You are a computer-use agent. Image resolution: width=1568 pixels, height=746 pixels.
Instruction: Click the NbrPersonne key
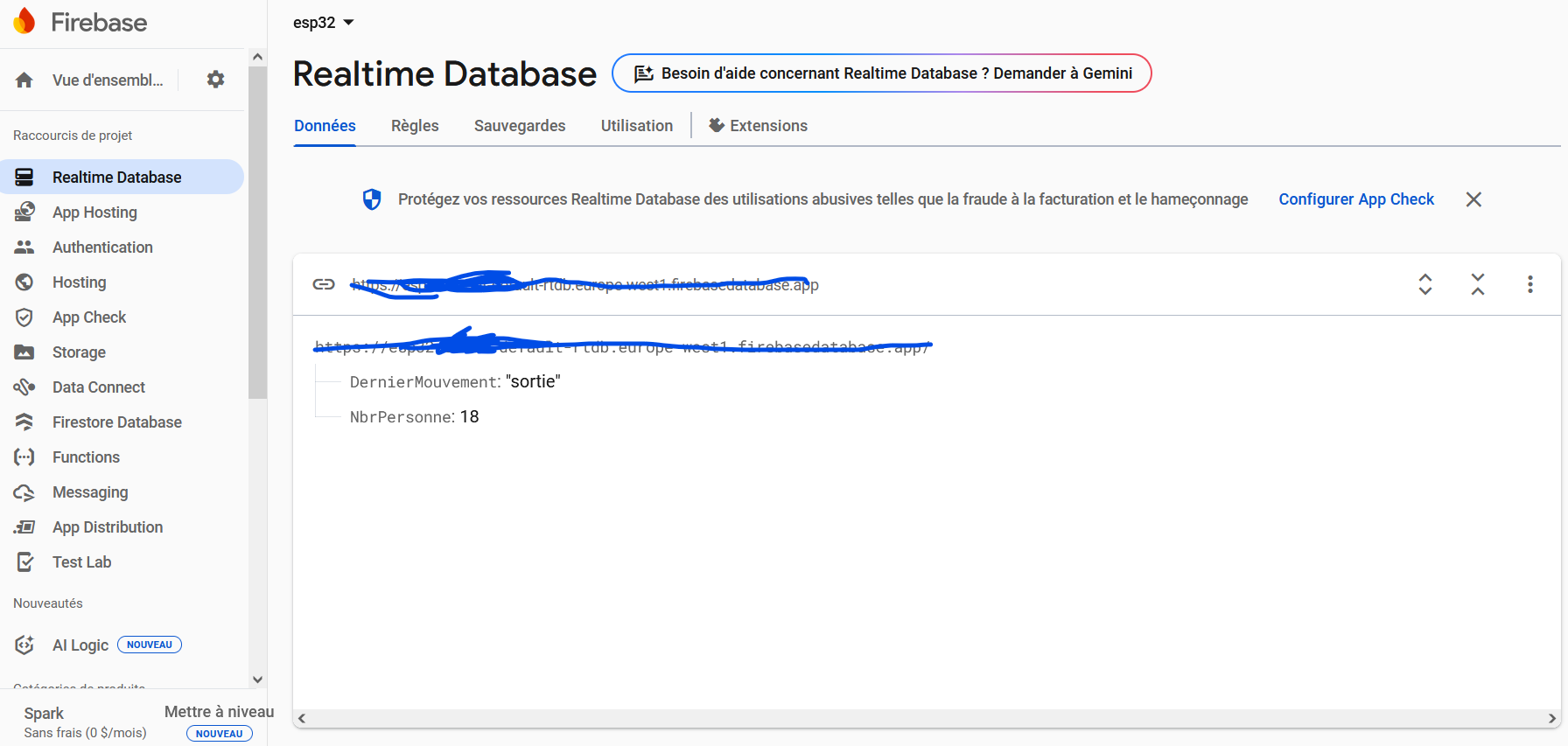pyautogui.click(x=401, y=417)
